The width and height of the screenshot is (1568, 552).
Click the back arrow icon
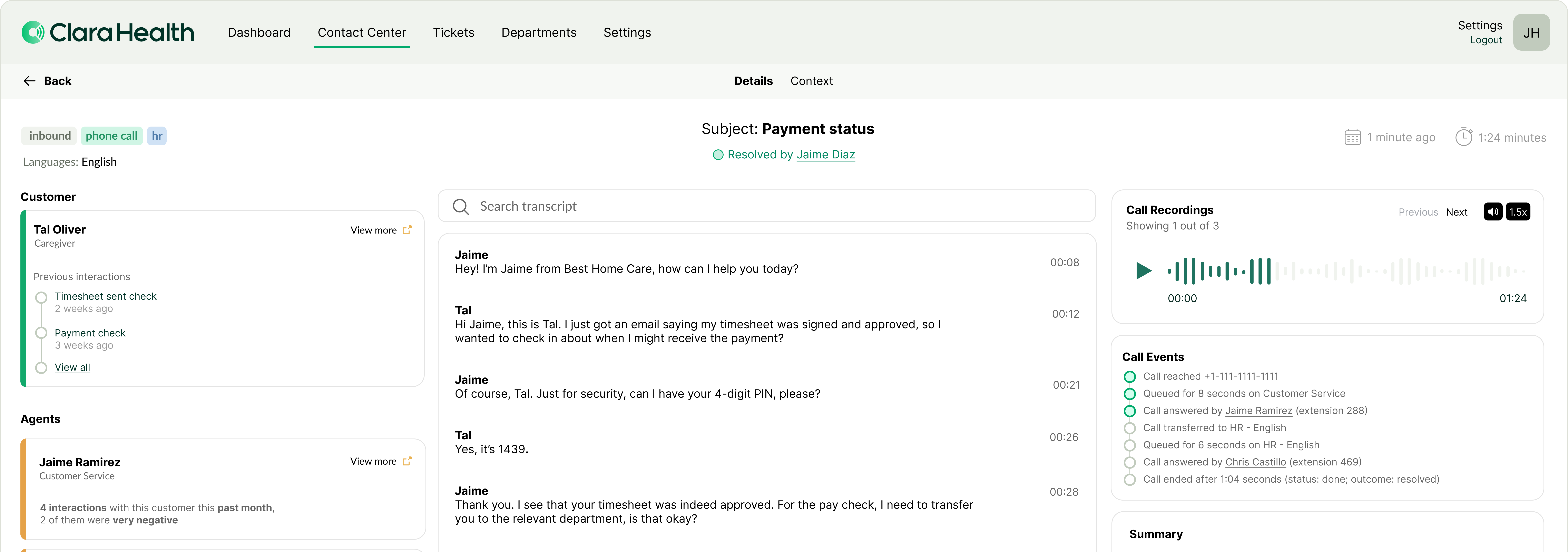(x=29, y=81)
